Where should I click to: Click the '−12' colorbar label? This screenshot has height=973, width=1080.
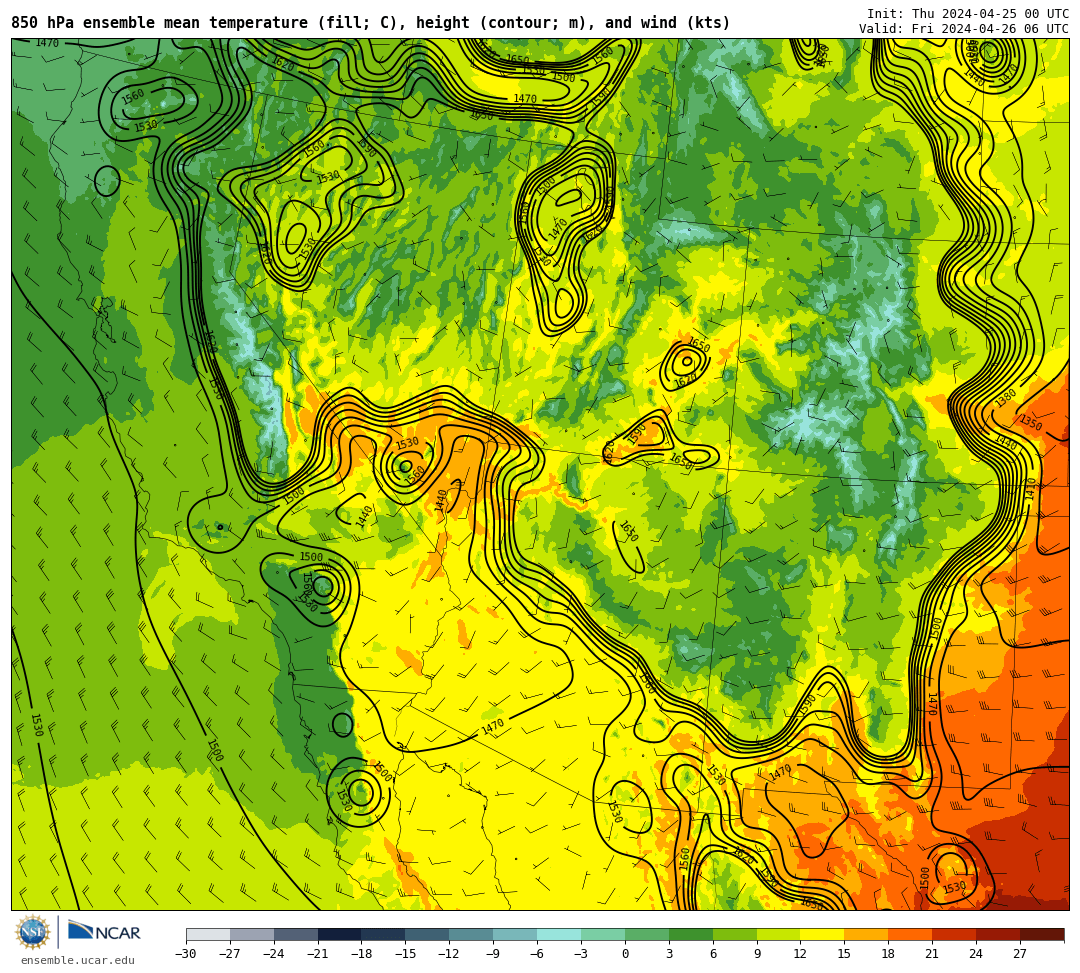(x=449, y=954)
